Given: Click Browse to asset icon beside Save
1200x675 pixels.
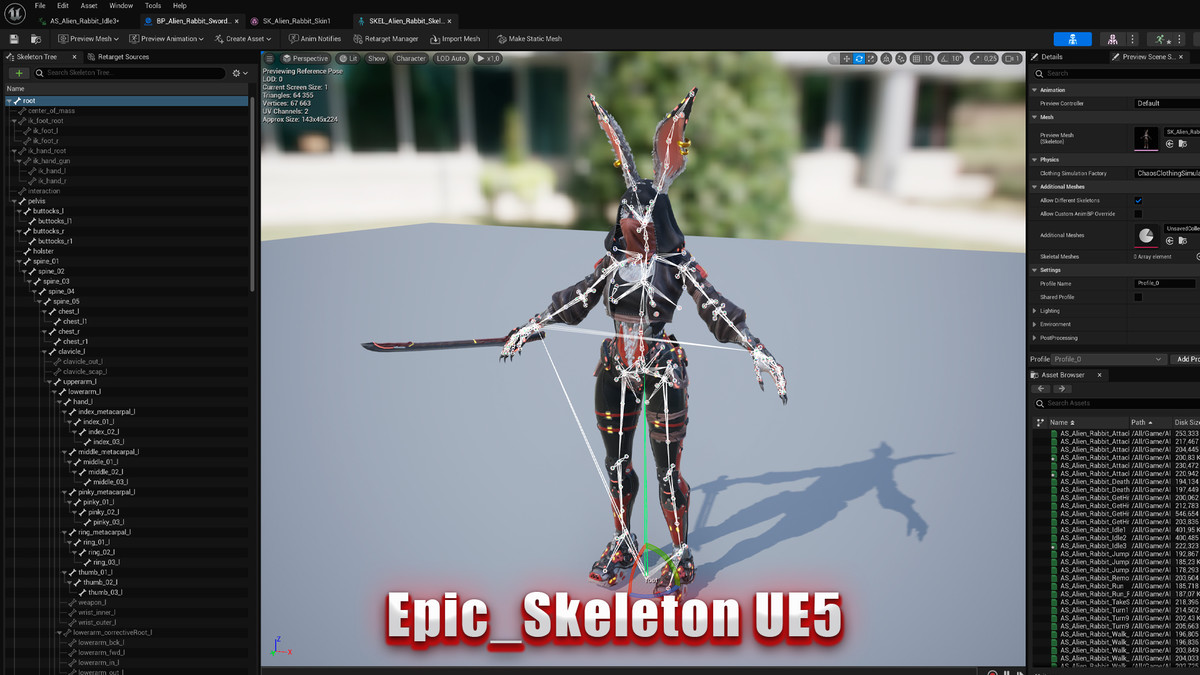Looking at the screenshot, I should (38, 39).
